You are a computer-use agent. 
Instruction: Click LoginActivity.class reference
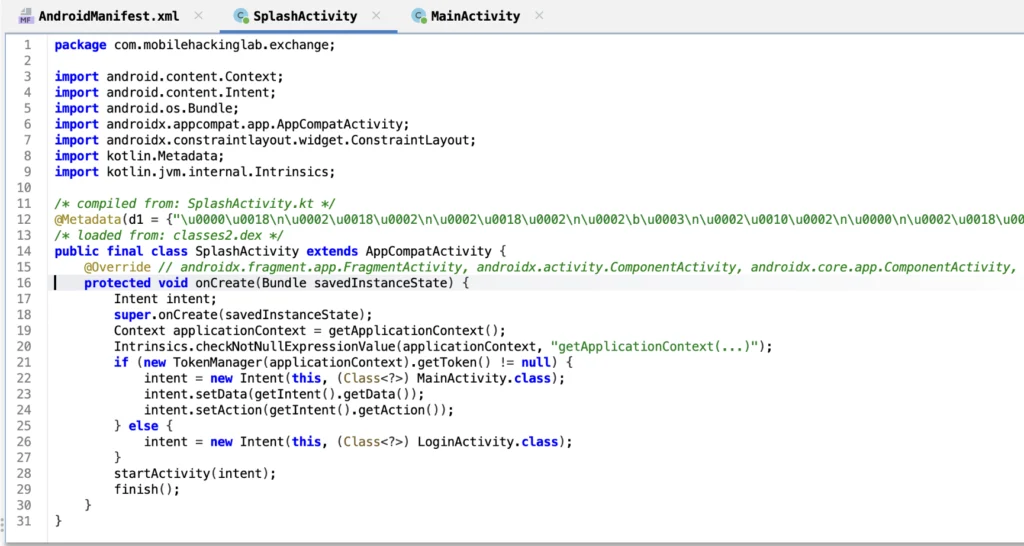click(490, 442)
